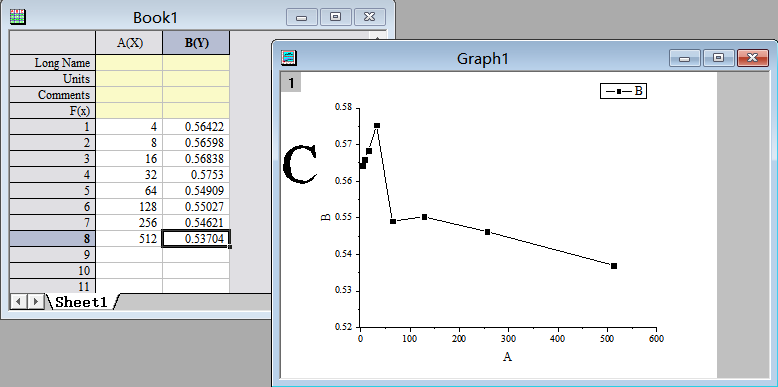Maximize the Graph1 window

click(x=718, y=58)
